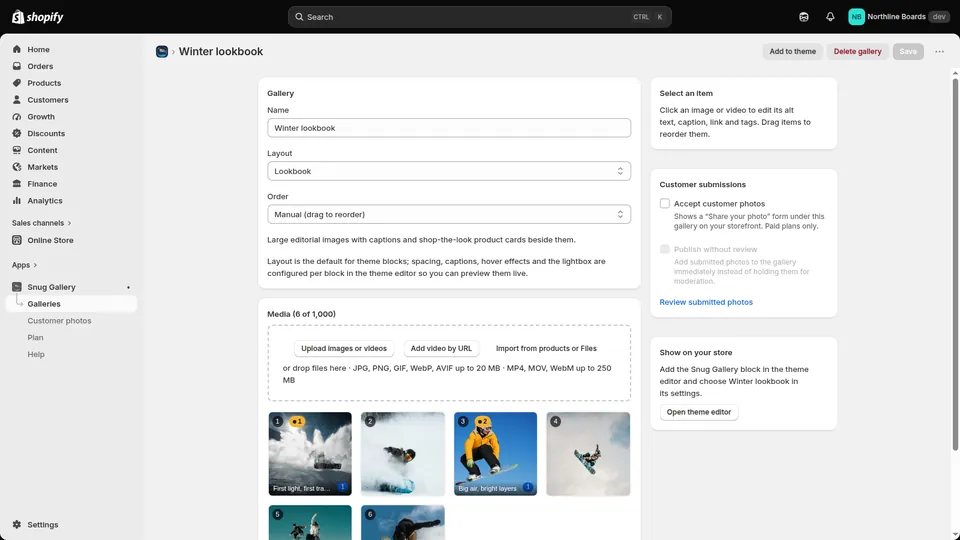The width and height of the screenshot is (960, 540).
Task: Click the Discounts icon in sidebar
Action: pyautogui.click(x=17, y=133)
